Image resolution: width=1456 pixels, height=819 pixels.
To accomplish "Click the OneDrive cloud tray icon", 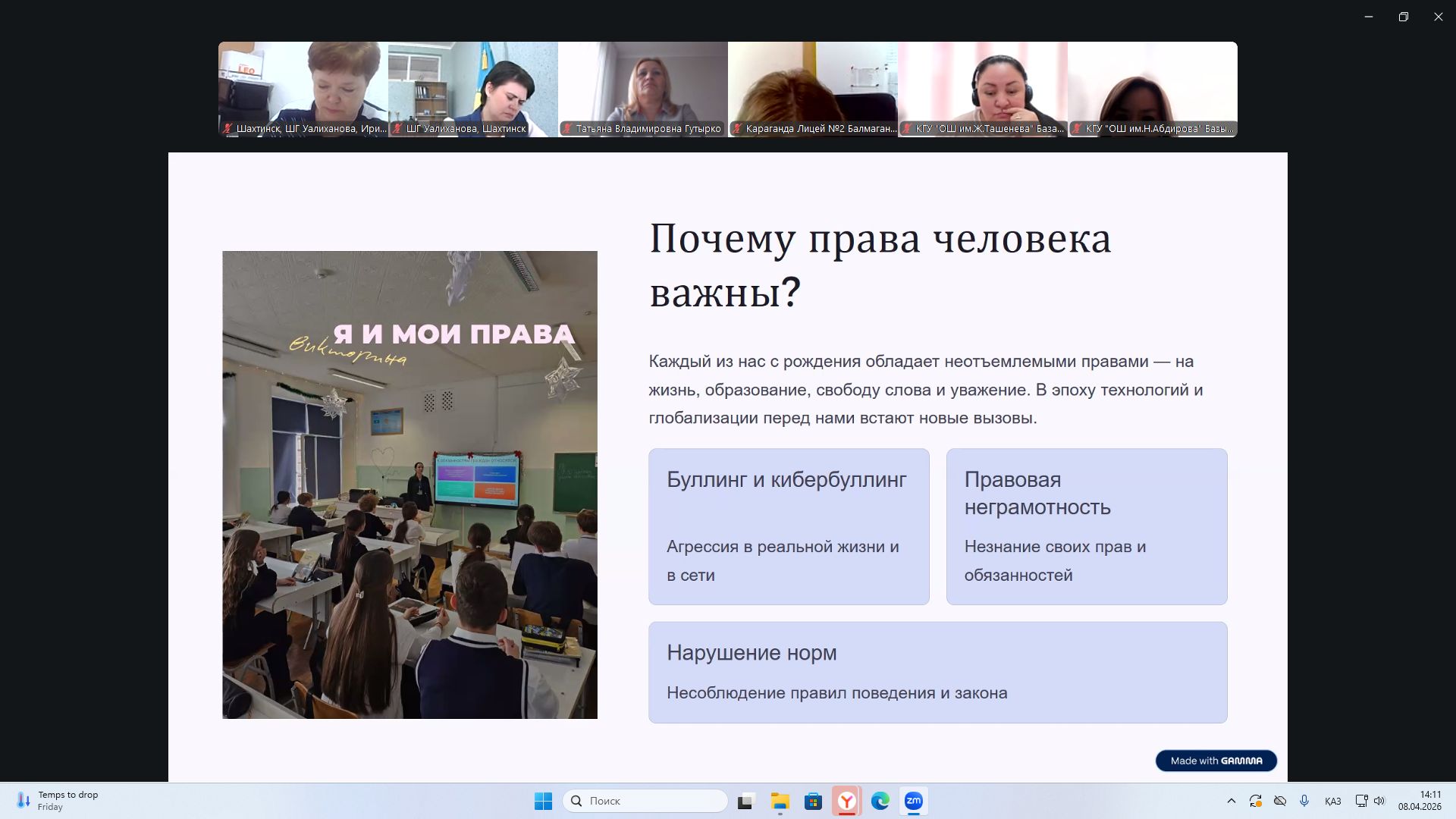I will coord(1280,801).
